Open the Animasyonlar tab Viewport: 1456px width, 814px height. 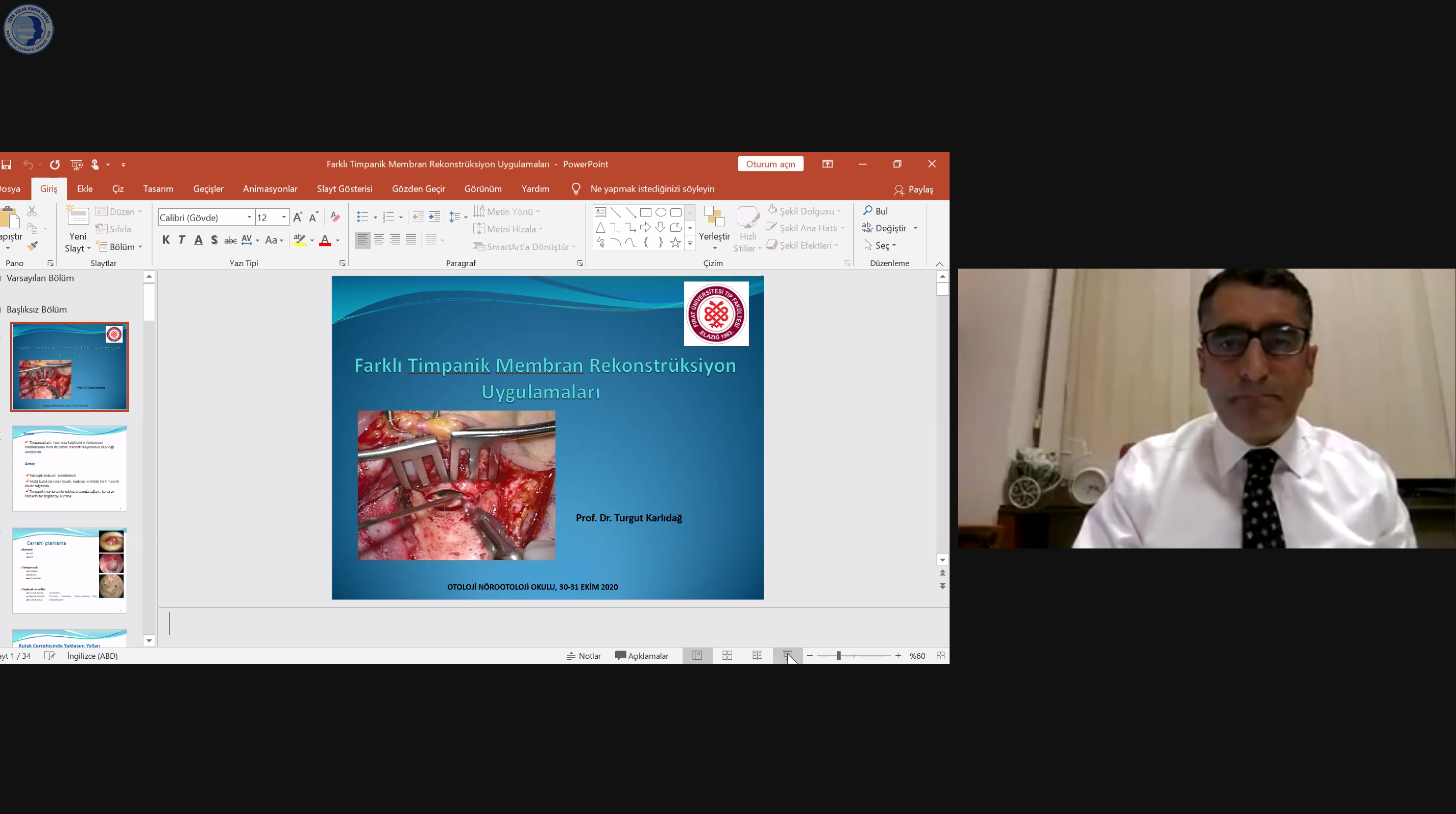pos(270,189)
